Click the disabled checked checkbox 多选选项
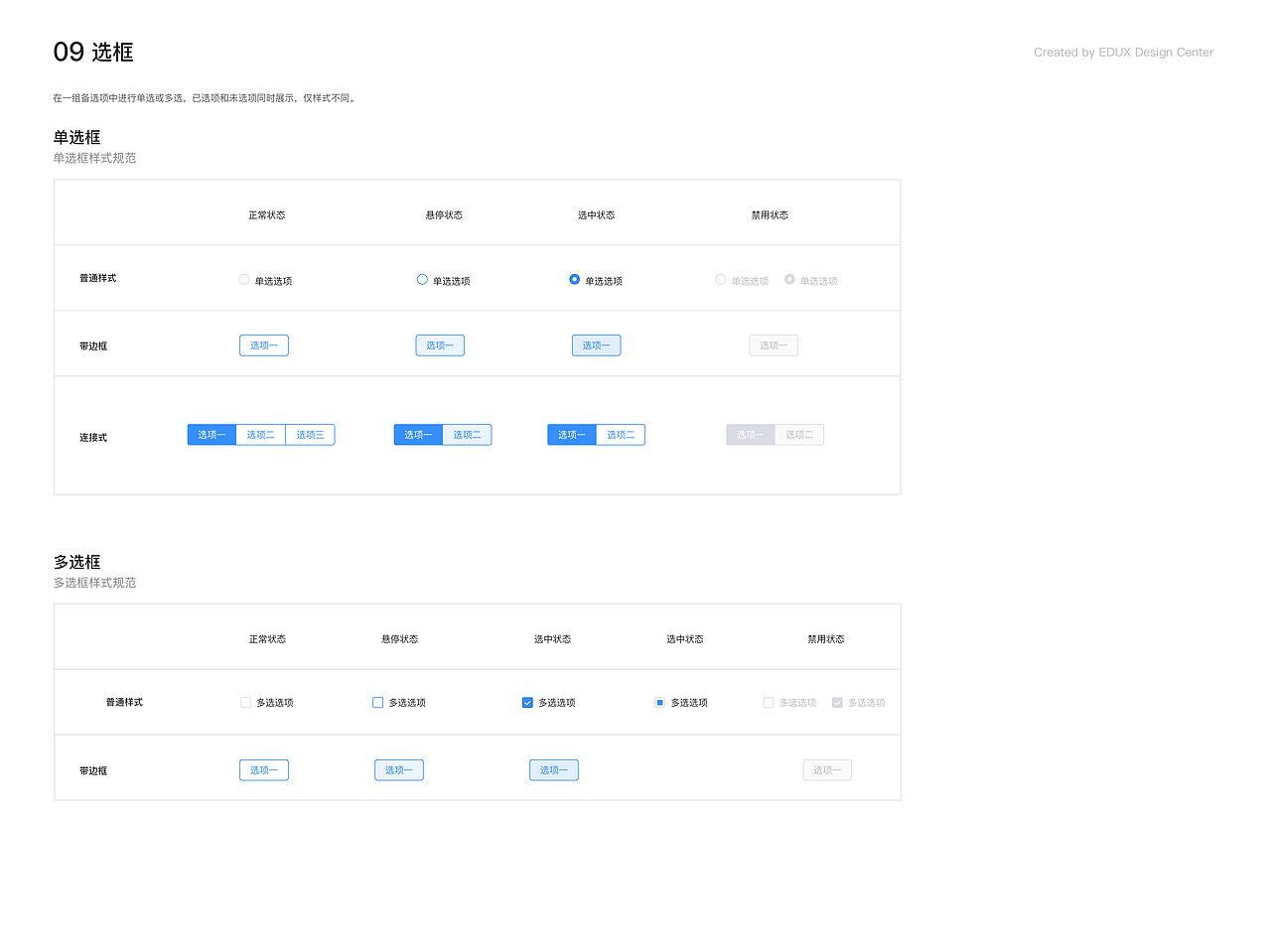 tap(837, 703)
